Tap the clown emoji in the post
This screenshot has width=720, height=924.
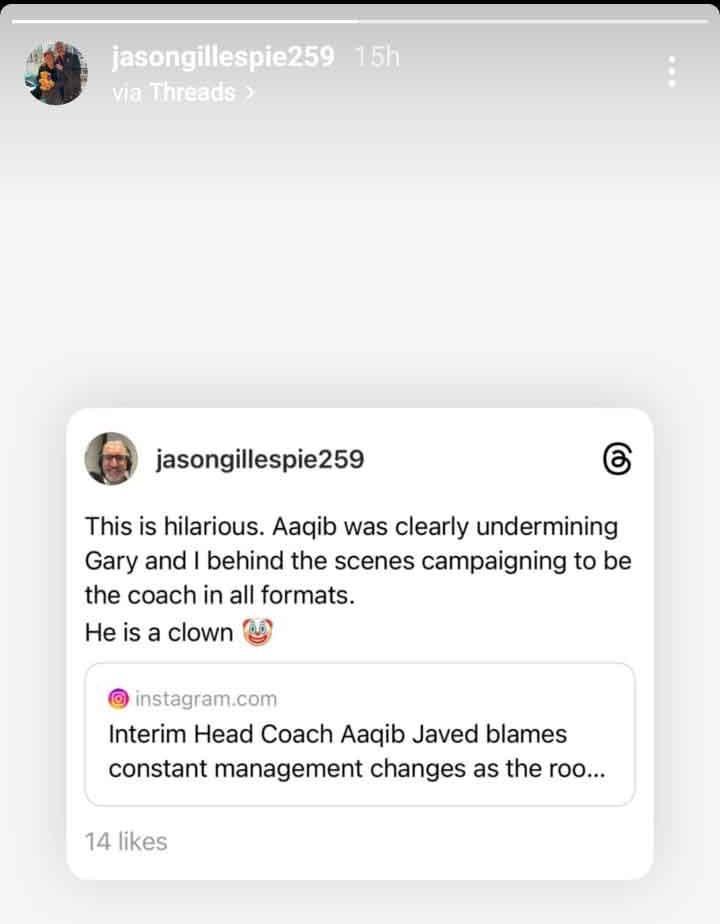pyautogui.click(x=257, y=632)
